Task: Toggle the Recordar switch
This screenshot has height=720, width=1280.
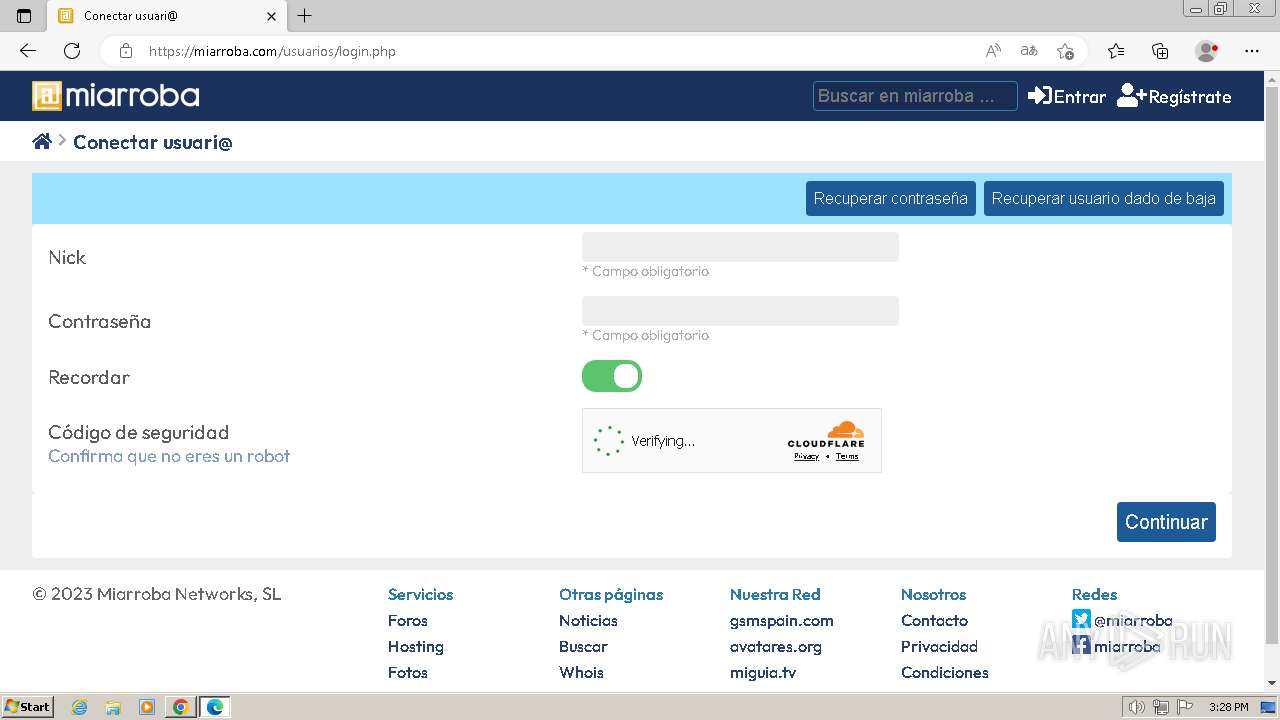Action: (612, 376)
